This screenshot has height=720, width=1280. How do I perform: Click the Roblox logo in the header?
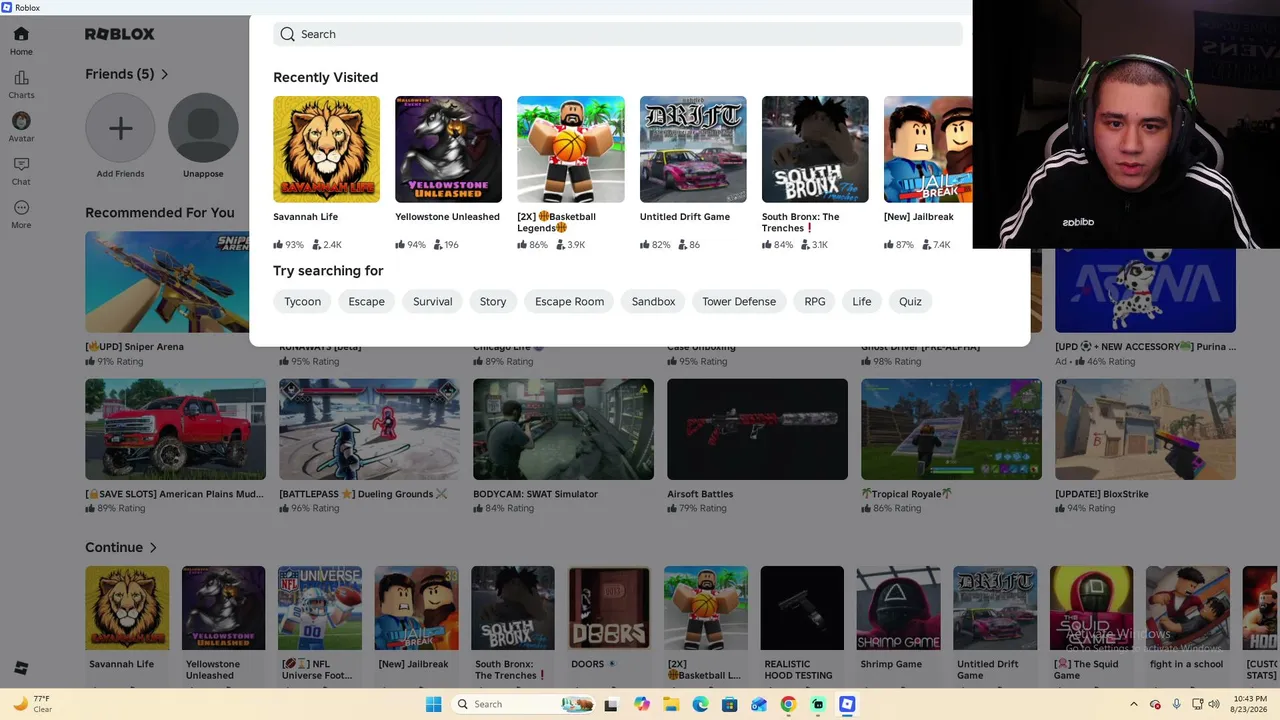pos(120,34)
